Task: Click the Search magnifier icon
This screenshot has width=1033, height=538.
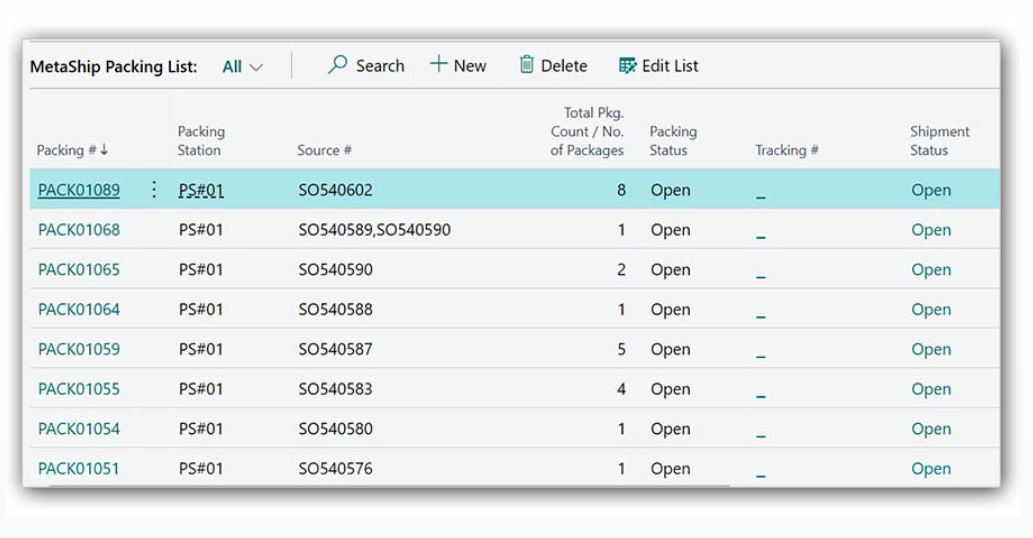Action: (338, 65)
